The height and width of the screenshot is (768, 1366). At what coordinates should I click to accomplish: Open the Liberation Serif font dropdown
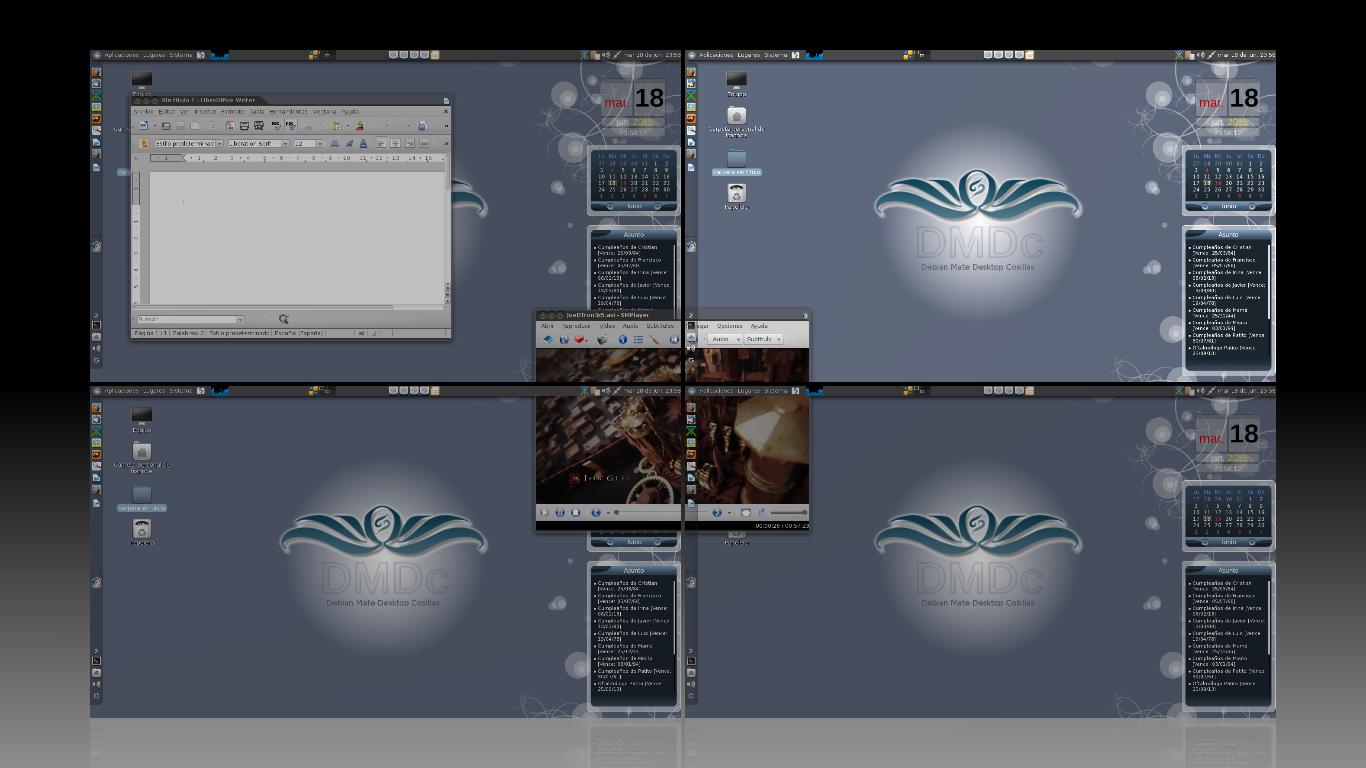pos(256,143)
